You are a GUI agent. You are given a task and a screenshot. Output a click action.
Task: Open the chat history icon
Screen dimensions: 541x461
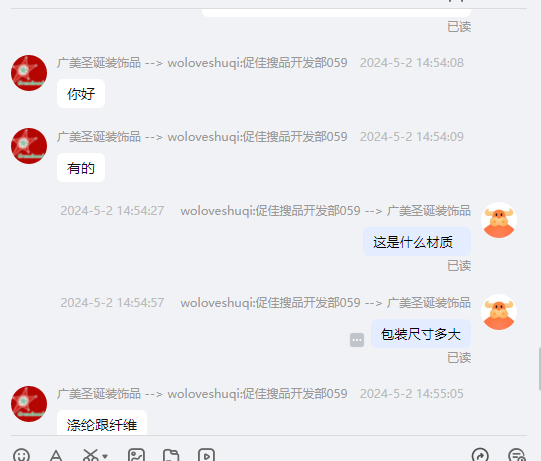(517, 455)
